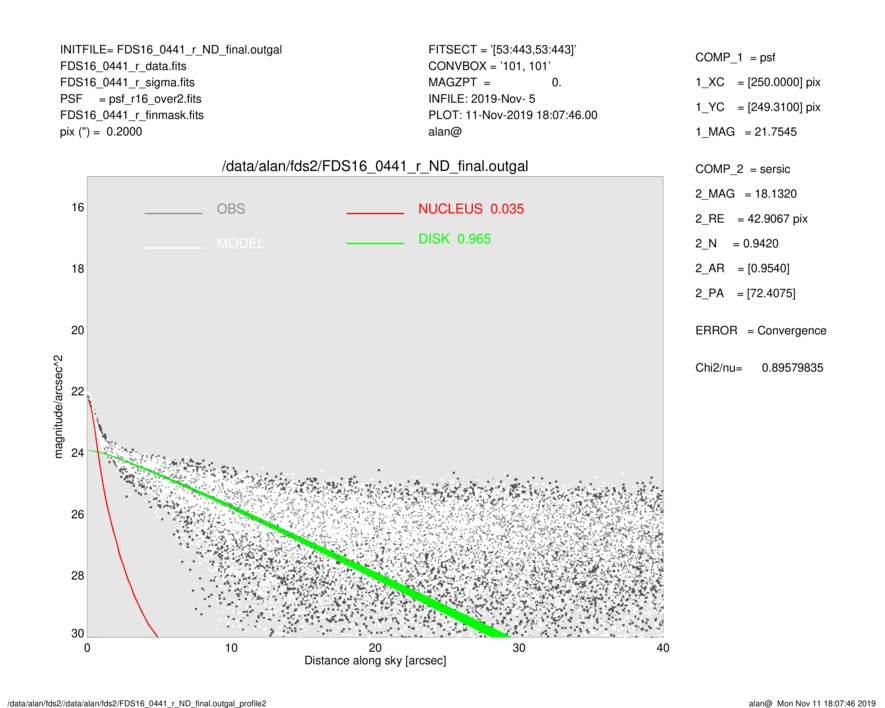Image resolution: width=885 pixels, height=708 pixels.
Task: Click the y-axis label magnitude/arcsec^2
Action: pyautogui.click(x=58, y=407)
